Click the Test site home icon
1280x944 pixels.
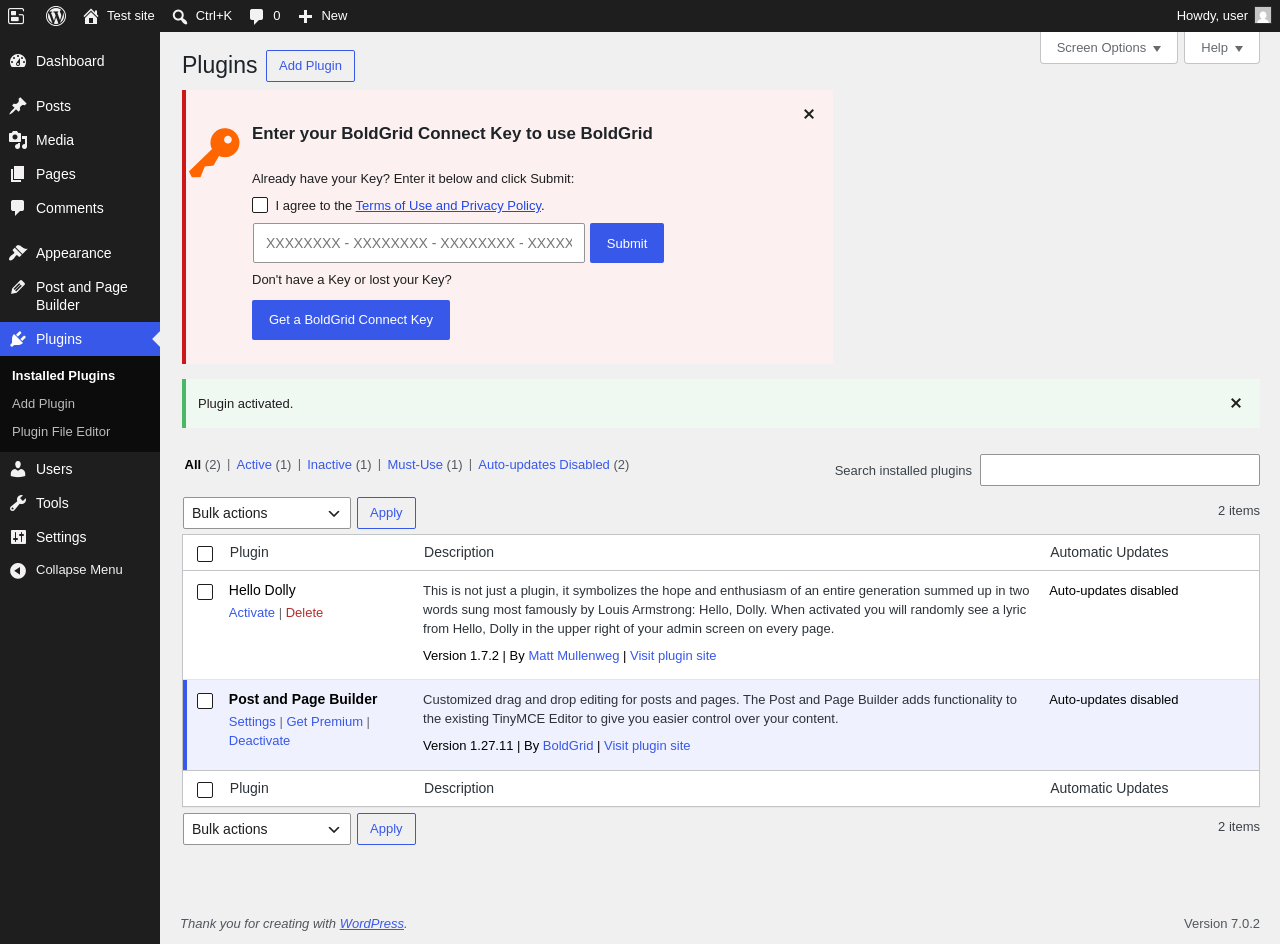[91, 16]
